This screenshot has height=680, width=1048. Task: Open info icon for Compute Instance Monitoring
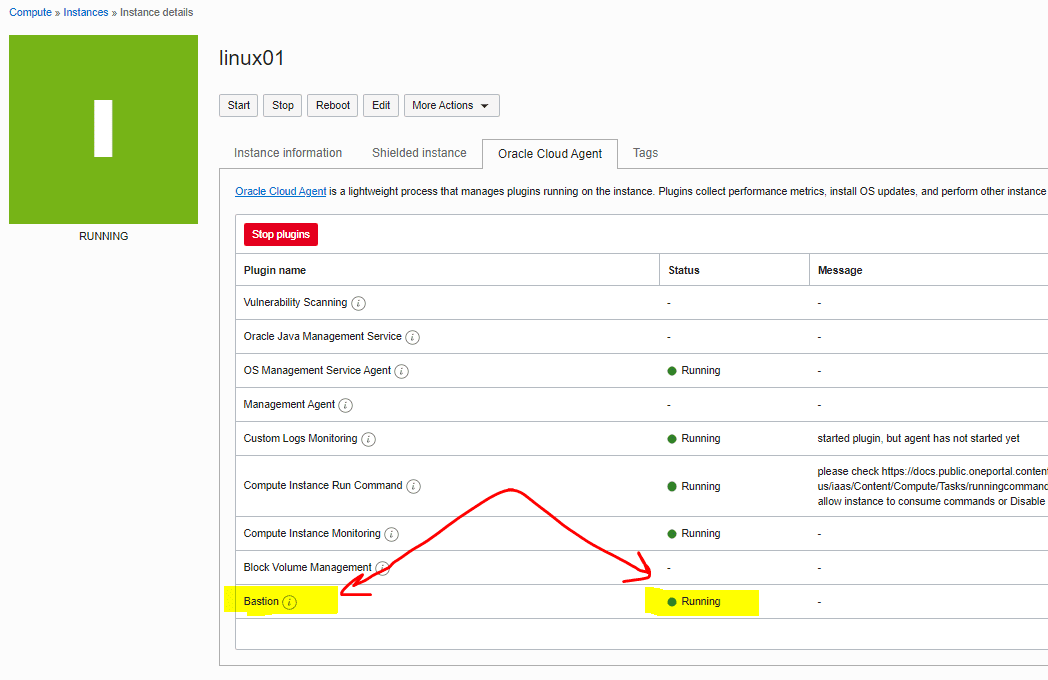pyautogui.click(x=392, y=534)
